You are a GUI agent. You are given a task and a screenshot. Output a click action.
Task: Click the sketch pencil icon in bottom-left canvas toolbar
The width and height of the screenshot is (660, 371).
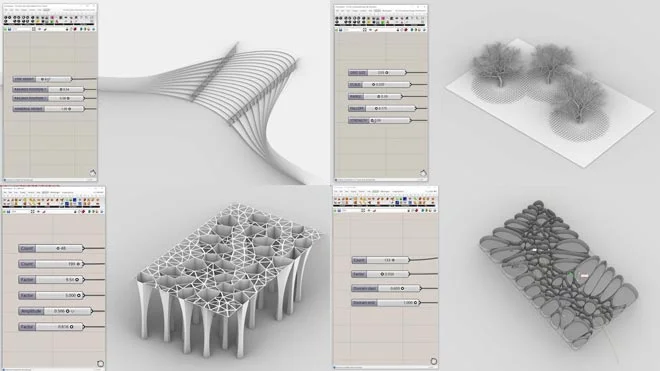[45, 212]
